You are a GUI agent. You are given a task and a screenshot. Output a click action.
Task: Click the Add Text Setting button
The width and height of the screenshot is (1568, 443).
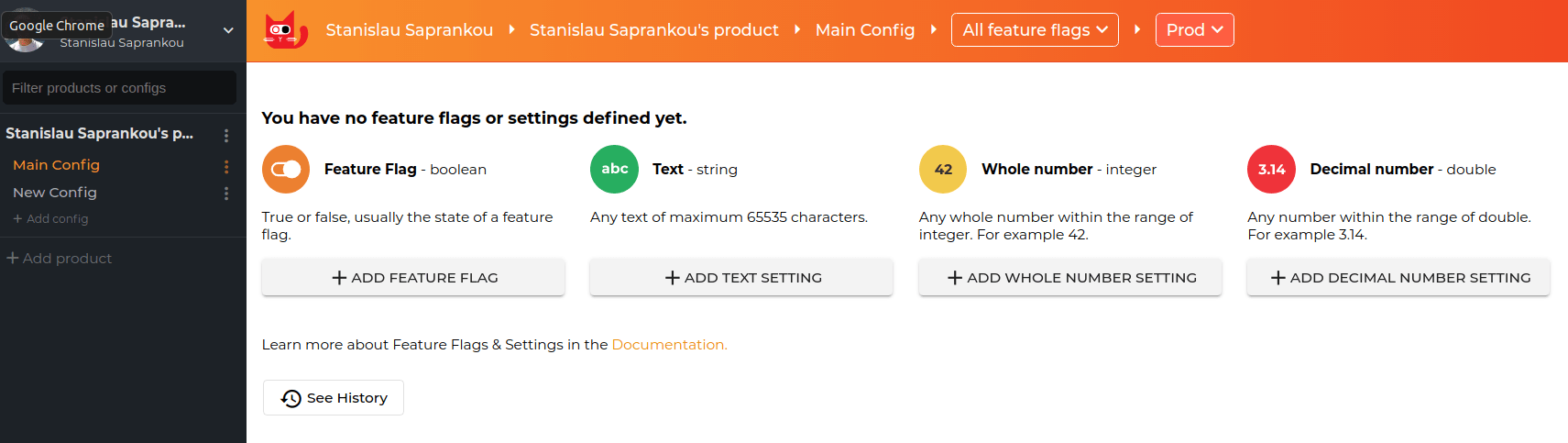tap(741, 277)
